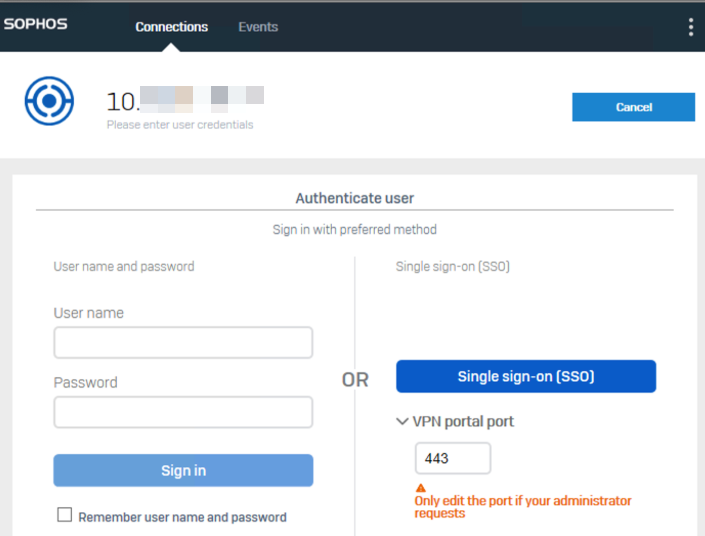705x536 pixels.
Task: Click the VPN portal port label
Action: tap(463, 422)
